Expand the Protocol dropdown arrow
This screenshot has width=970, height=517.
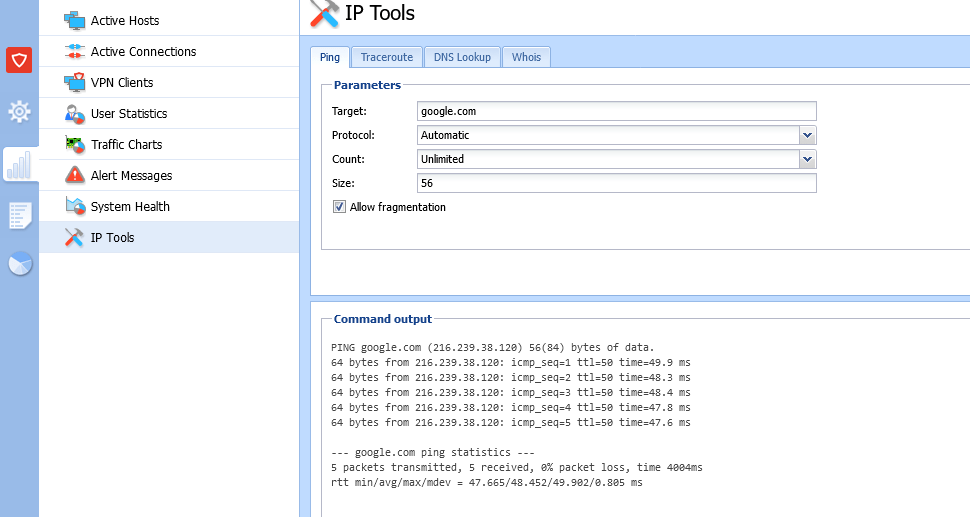[808, 135]
